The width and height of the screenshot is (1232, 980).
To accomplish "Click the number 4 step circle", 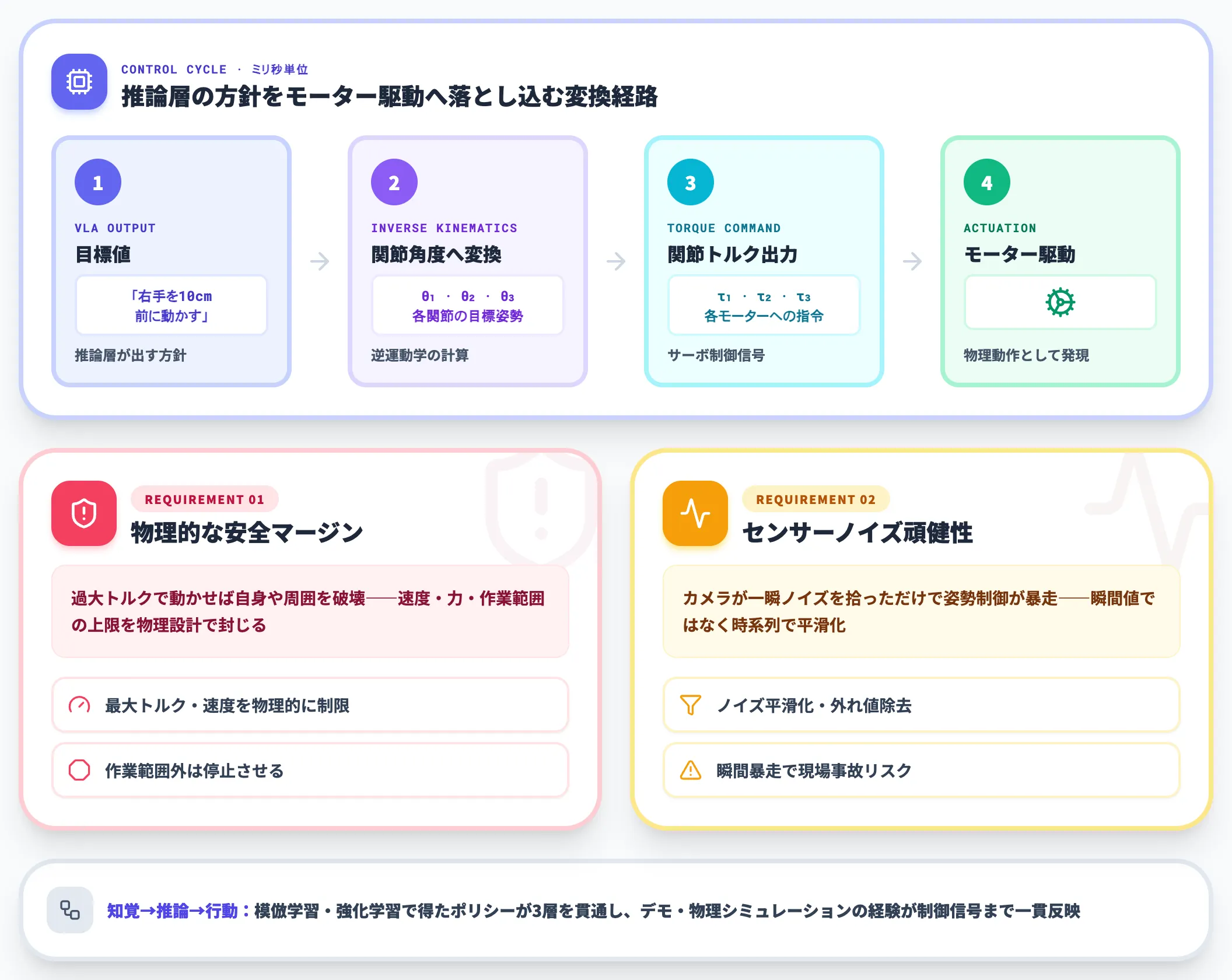I will tap(987, 182).
